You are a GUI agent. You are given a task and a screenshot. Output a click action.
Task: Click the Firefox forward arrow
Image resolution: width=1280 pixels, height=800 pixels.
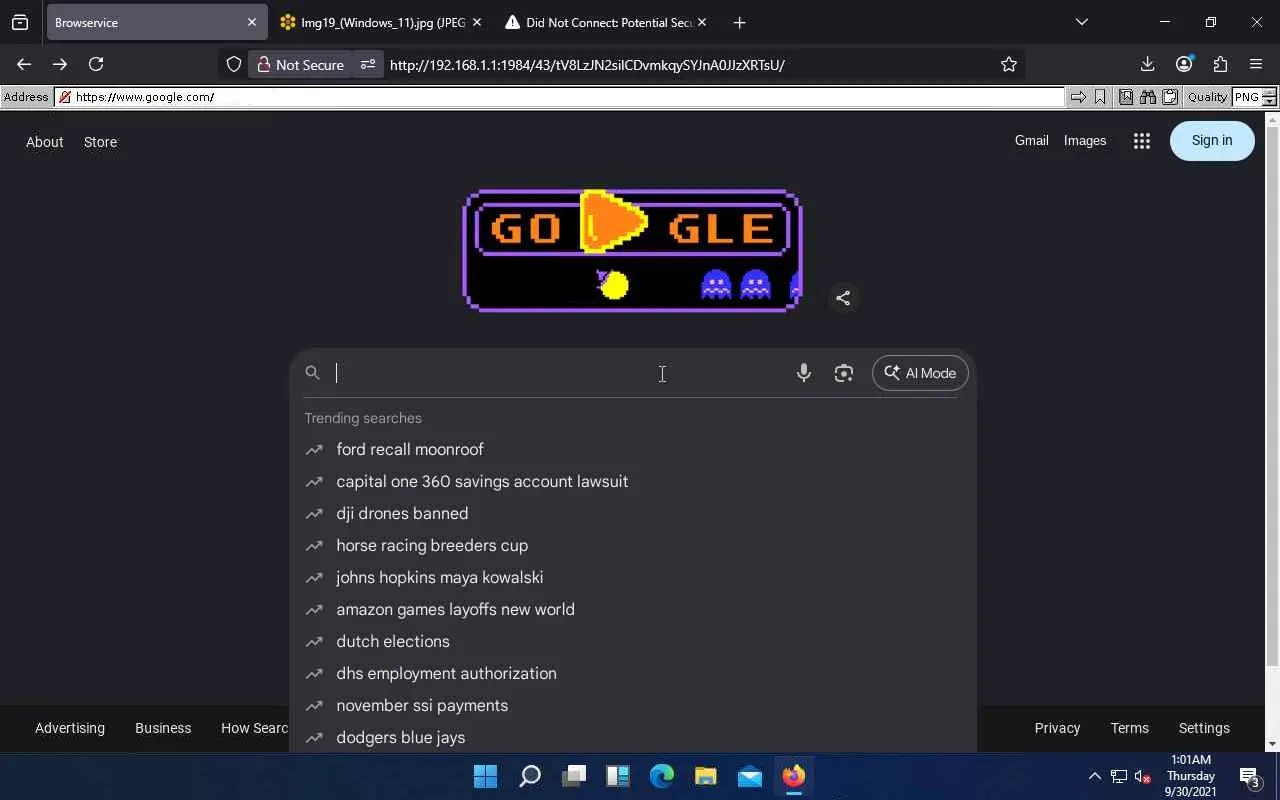[x=60, y=64]
